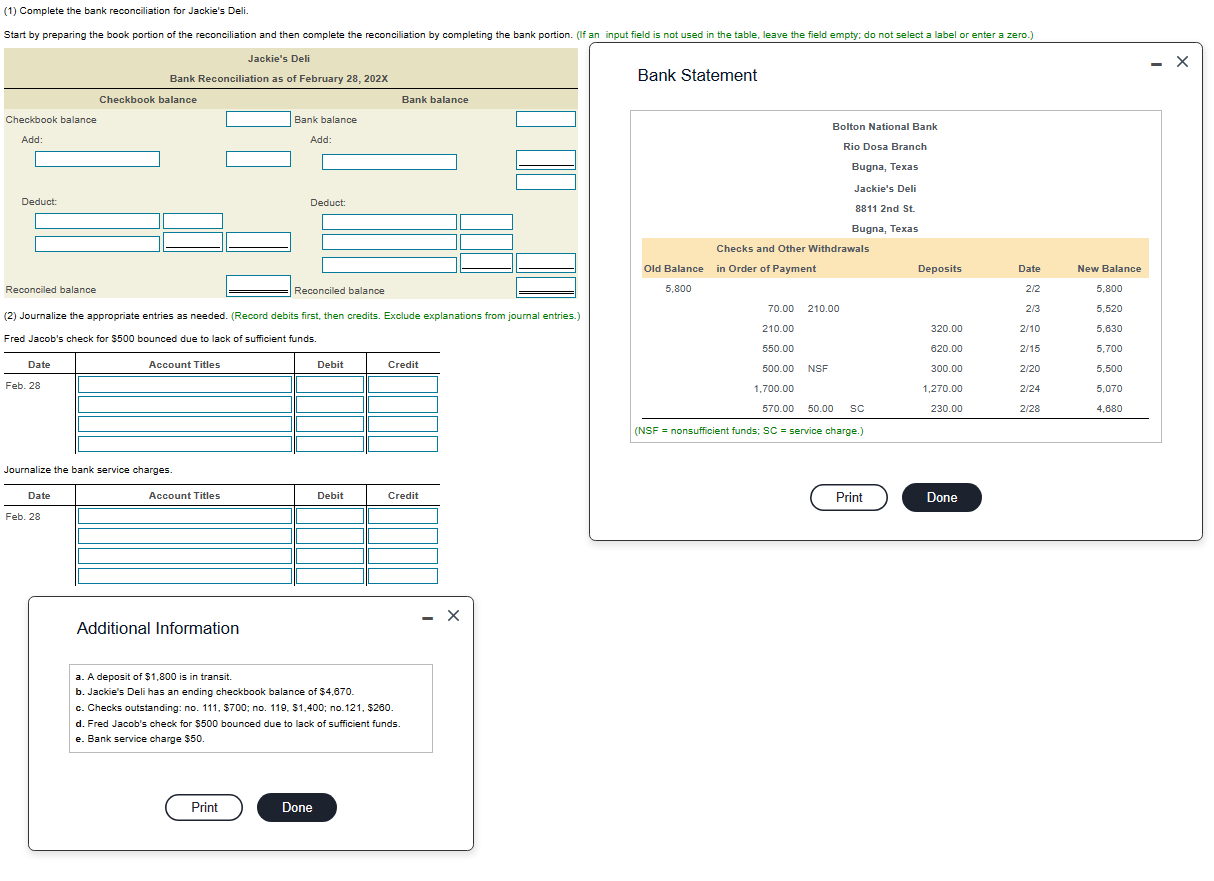The width and height of the screenshot is (1214, 881).
Task: Click third bank Deduct label field
Action: 389,264
